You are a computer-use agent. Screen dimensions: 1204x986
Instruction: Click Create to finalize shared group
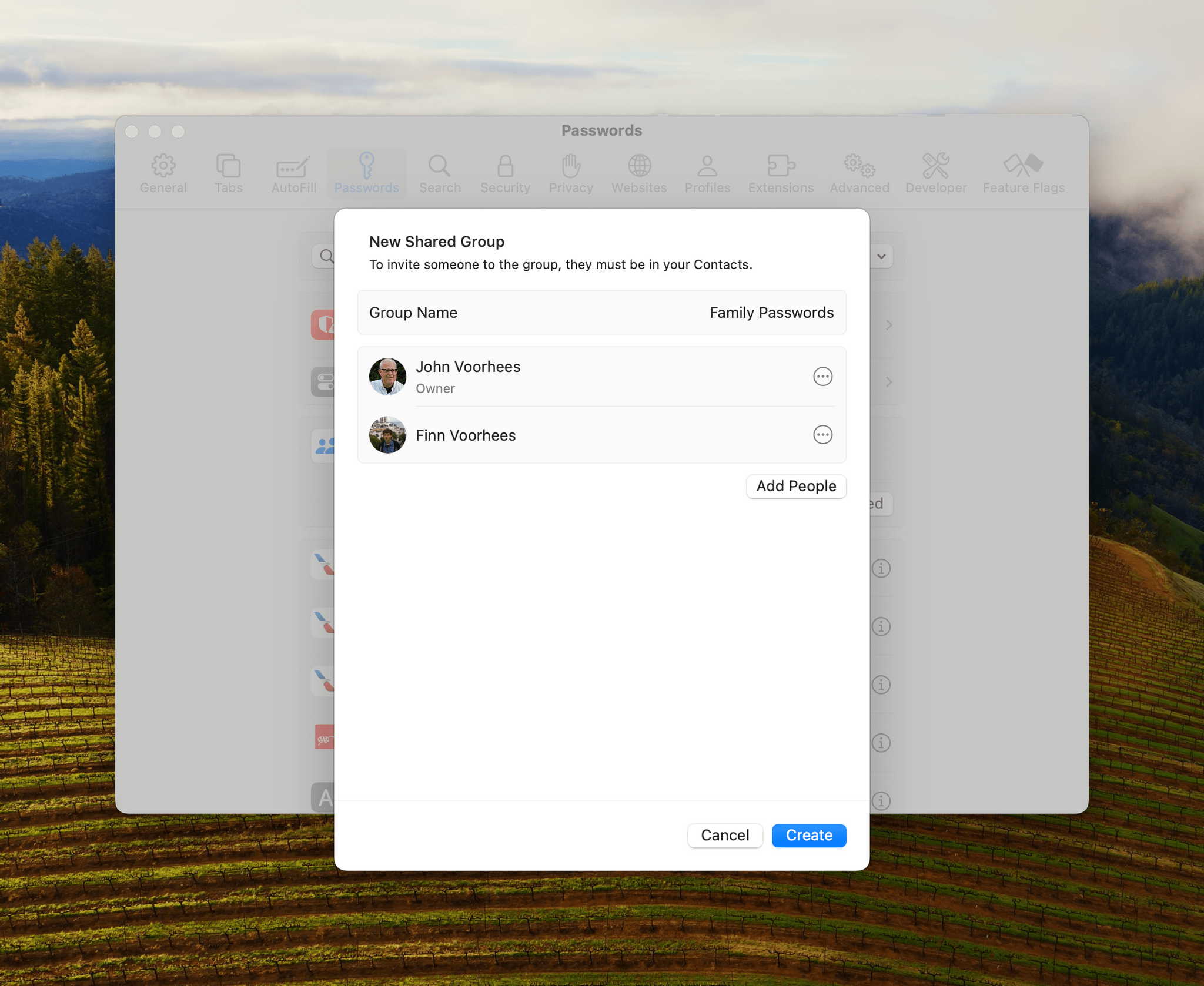809,835
